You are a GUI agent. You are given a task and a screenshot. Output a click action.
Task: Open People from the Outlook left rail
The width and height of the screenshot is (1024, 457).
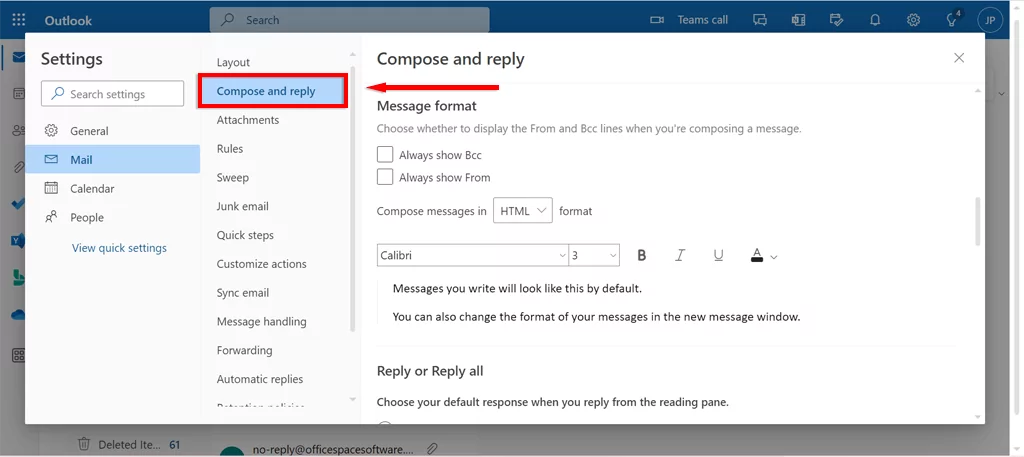click(x=18, y=130)
